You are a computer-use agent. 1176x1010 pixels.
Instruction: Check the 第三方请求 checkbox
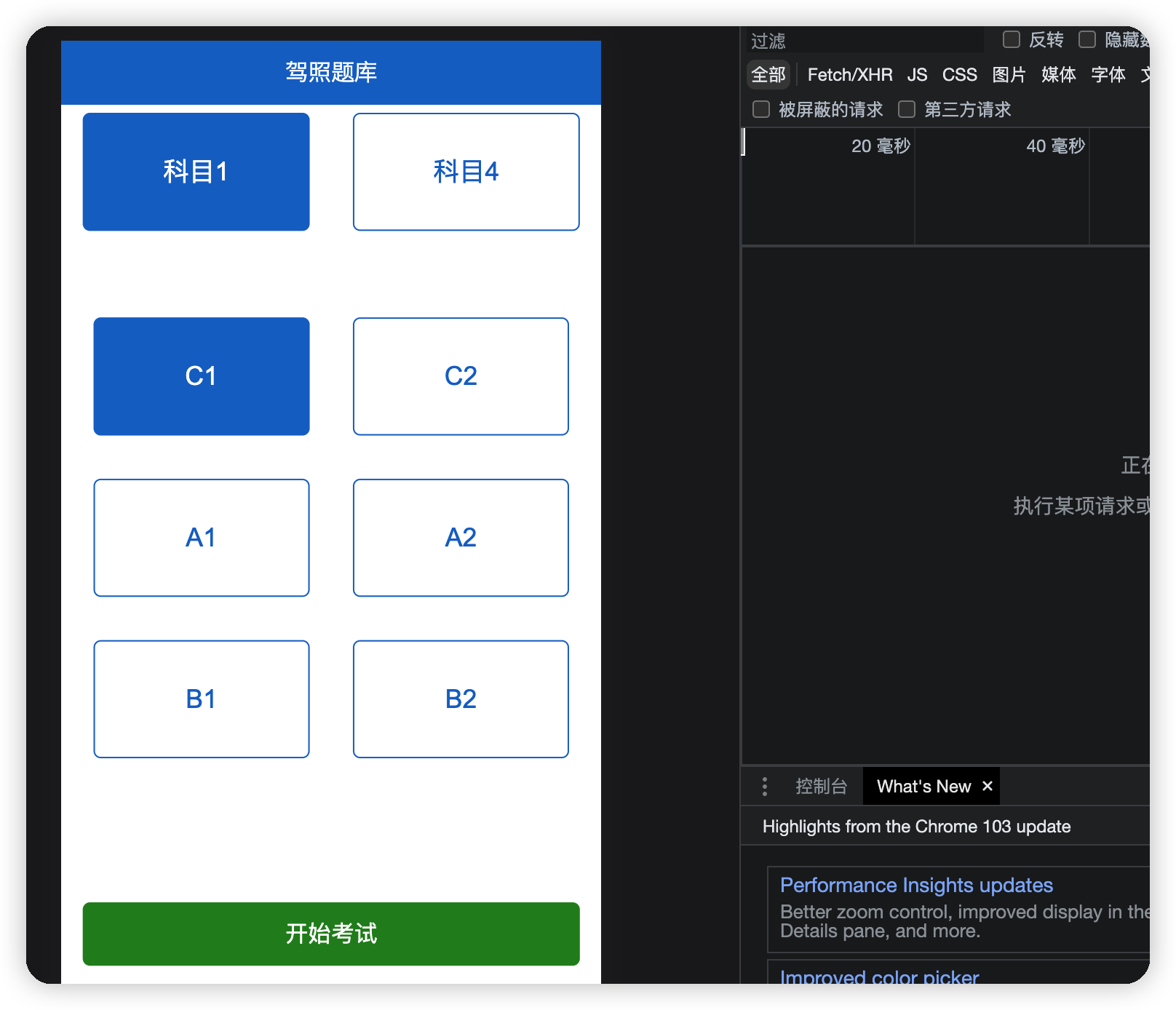[x=907, y=109]
